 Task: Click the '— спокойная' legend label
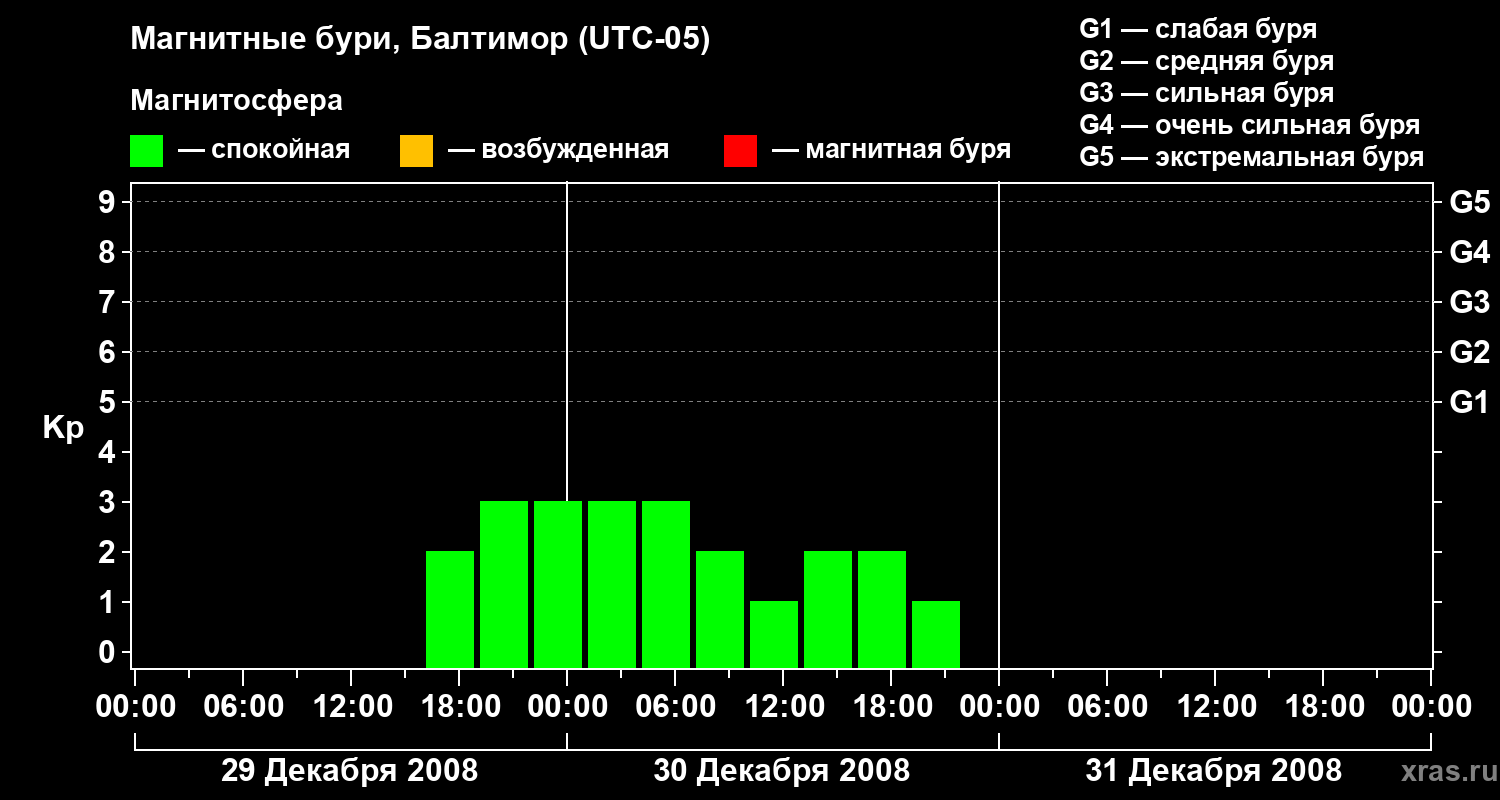coord(264,150)
